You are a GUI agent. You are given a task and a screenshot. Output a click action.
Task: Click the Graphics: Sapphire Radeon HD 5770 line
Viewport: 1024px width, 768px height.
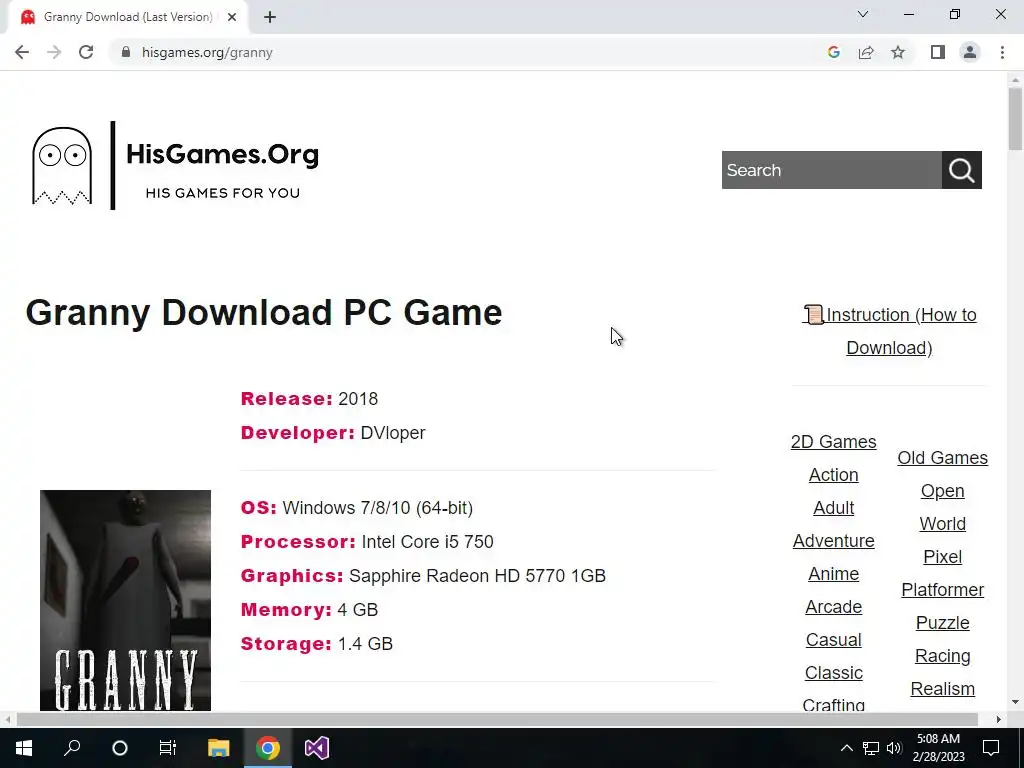(423, 575)
